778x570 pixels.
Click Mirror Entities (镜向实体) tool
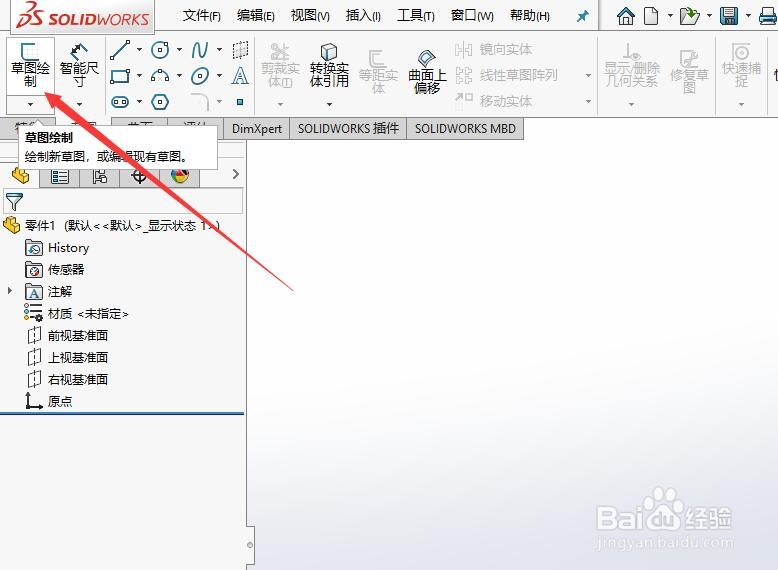click(x=494, y=50)
